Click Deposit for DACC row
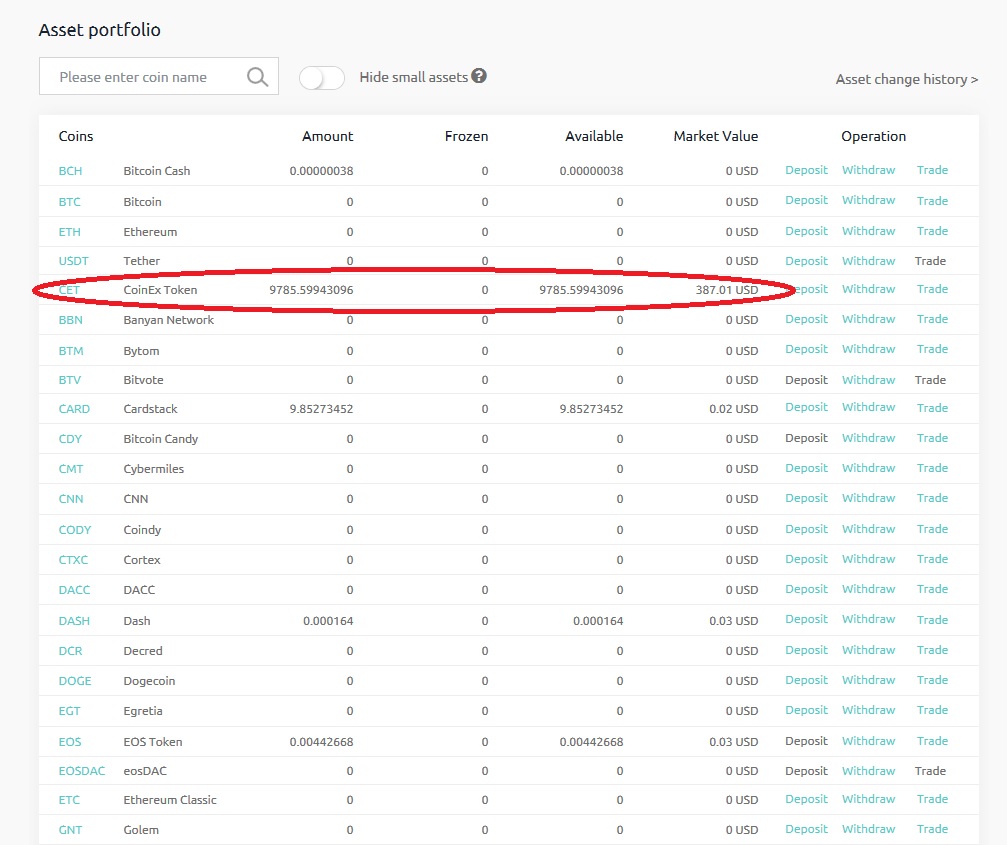This screenshot has height=845, width=1007. point(806,589)
